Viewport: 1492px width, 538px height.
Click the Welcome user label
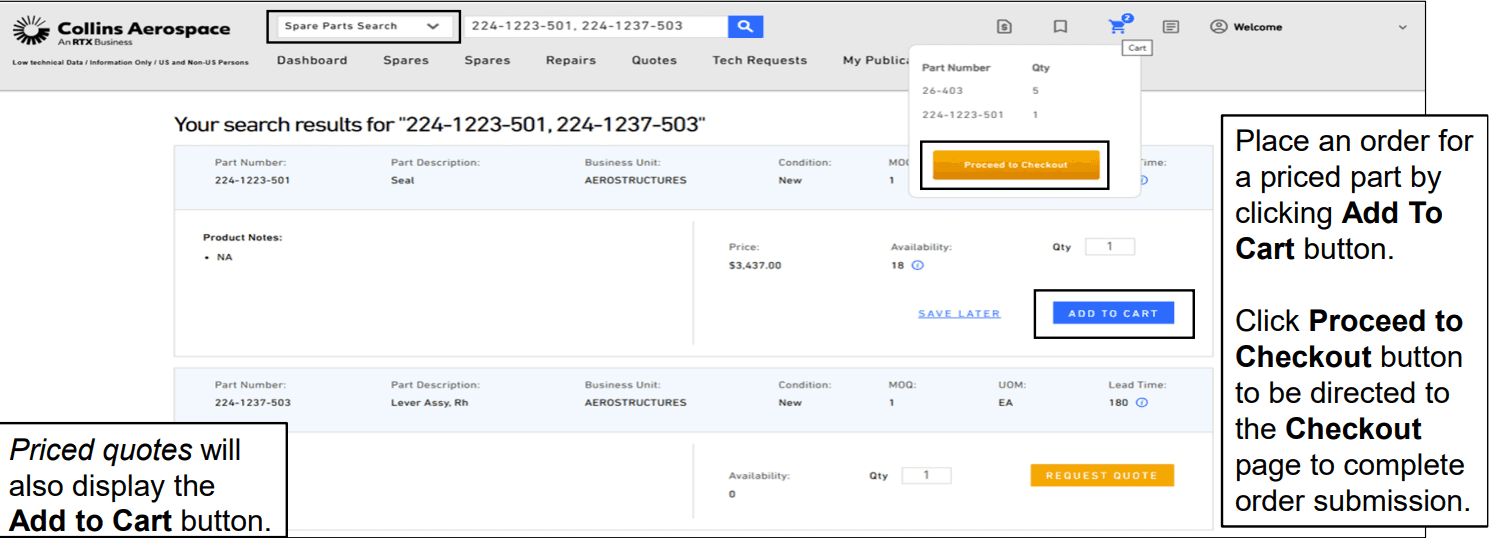1258,27
